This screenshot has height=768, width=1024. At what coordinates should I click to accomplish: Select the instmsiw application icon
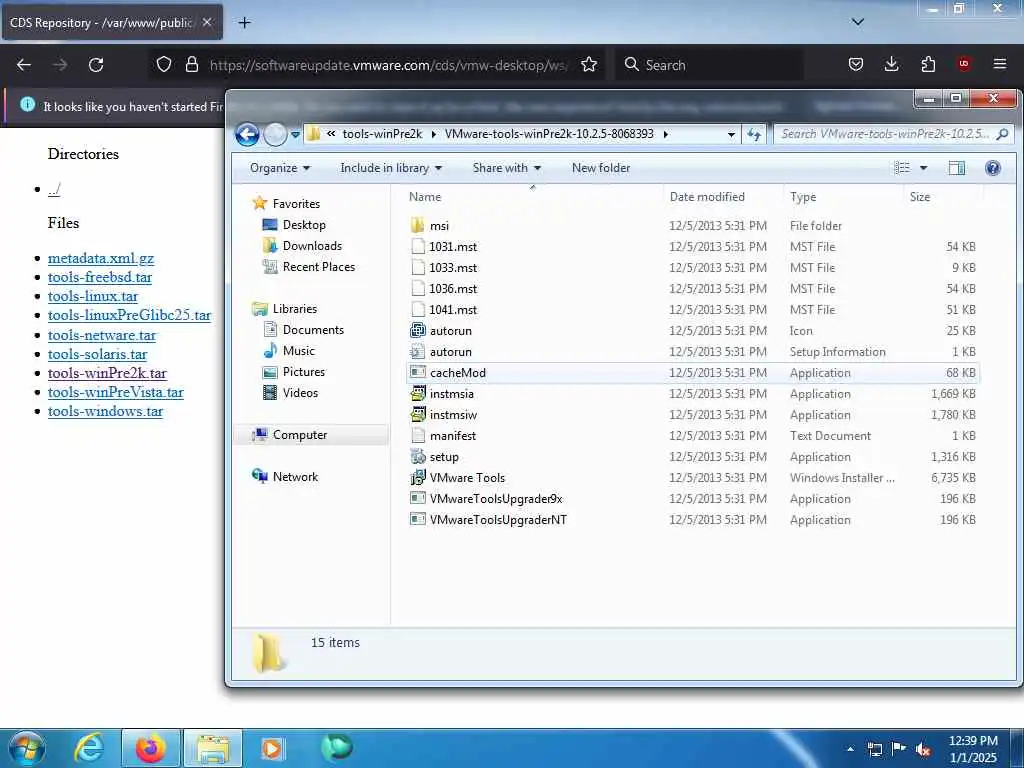click(x=418, y=414)
